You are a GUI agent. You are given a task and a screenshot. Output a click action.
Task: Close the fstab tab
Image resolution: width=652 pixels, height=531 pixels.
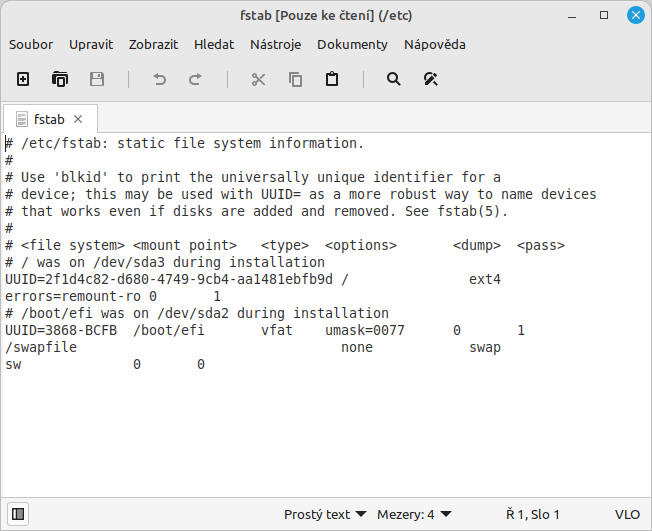click(x=80, y=119)
